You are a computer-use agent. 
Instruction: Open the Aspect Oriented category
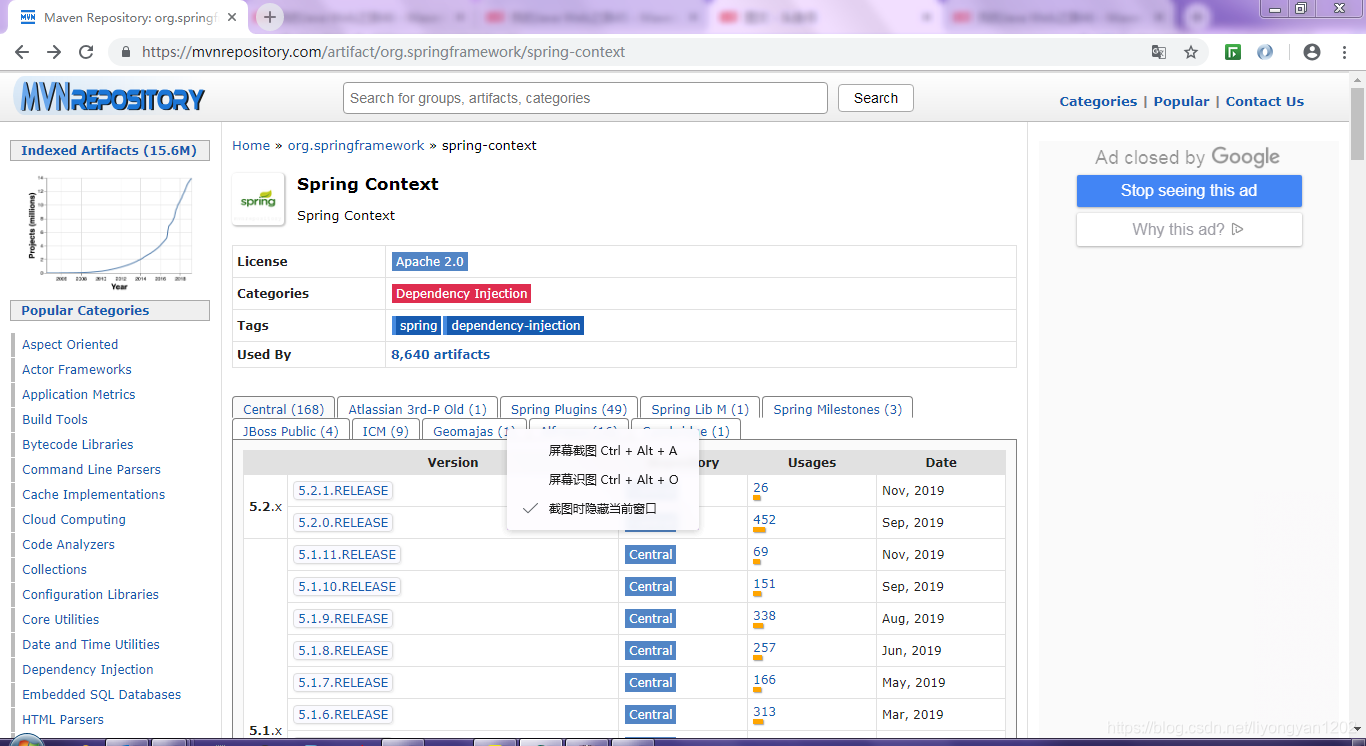click(70, 344)
